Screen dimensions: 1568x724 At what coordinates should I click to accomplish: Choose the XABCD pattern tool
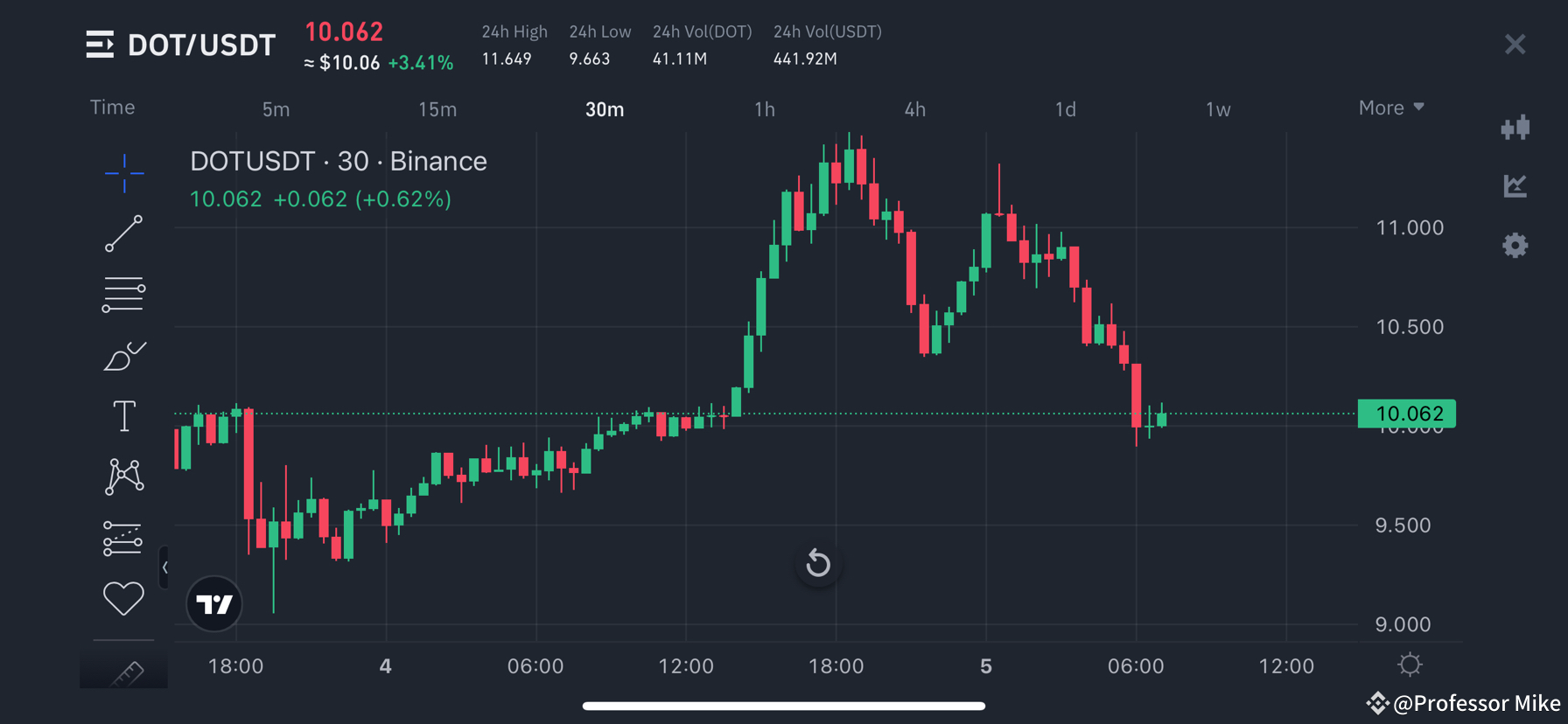pyautogui.click(x=125, y=477)
